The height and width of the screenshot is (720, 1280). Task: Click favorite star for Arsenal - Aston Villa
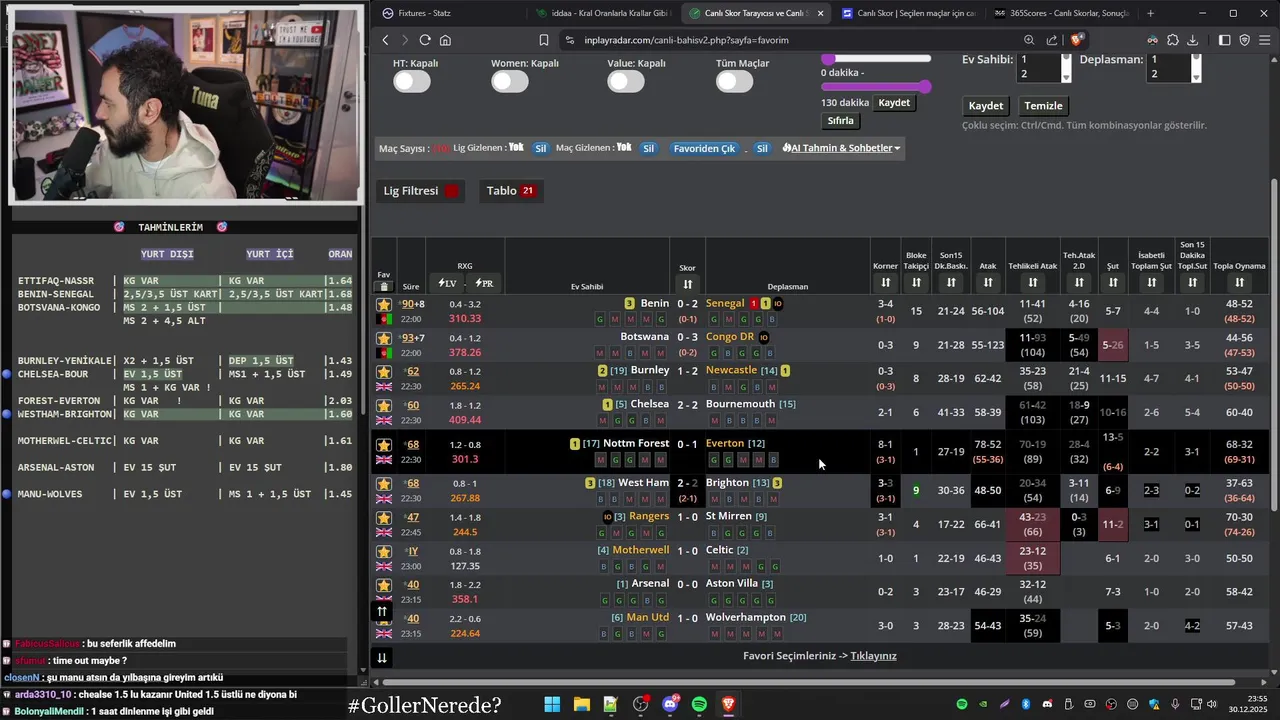384,585
